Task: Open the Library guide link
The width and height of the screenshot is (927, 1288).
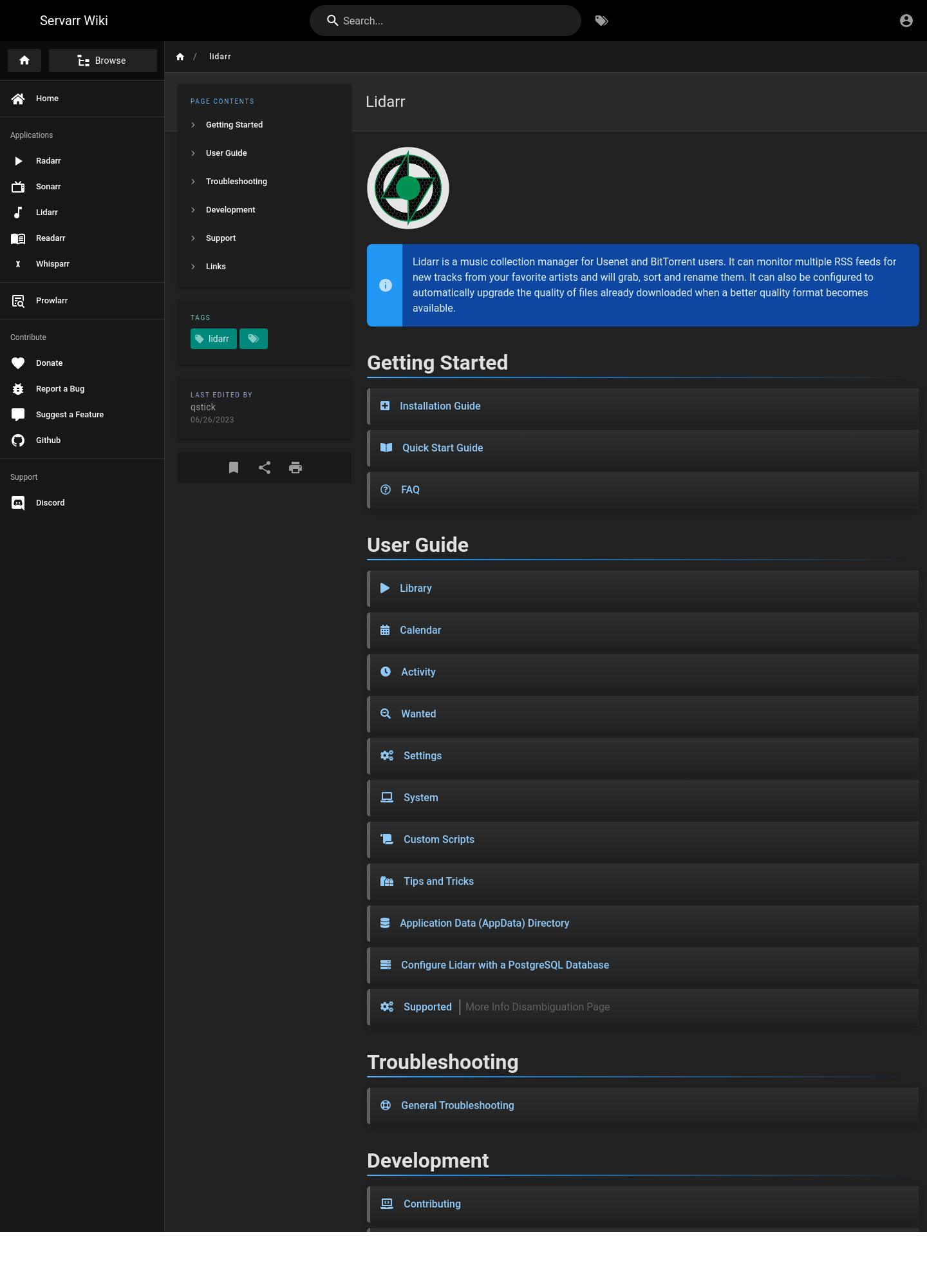Action: point(415,589)
